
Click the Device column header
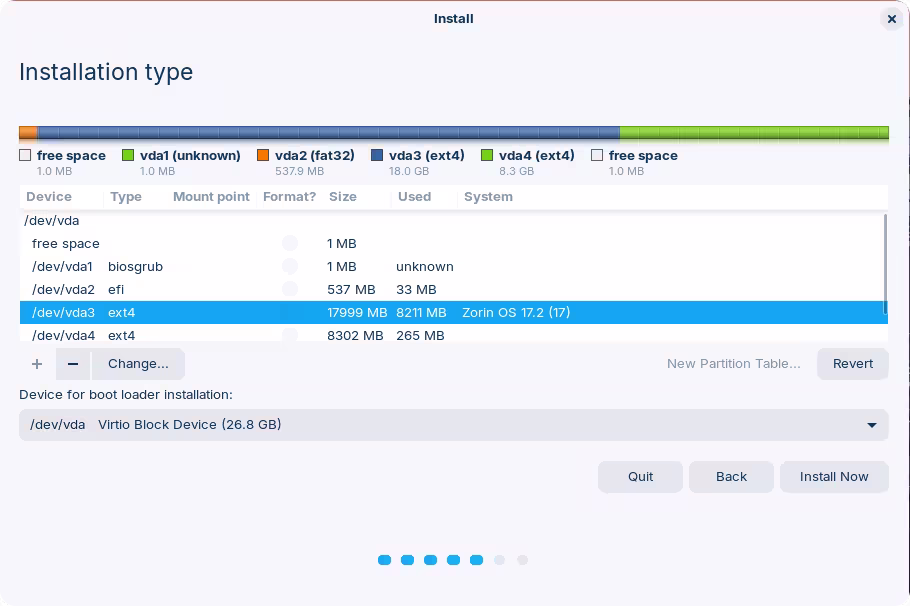coord(49,197)
